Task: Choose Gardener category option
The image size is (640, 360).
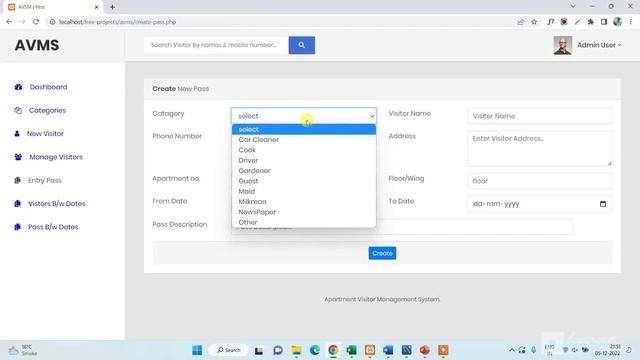Action: coord(304,171)
